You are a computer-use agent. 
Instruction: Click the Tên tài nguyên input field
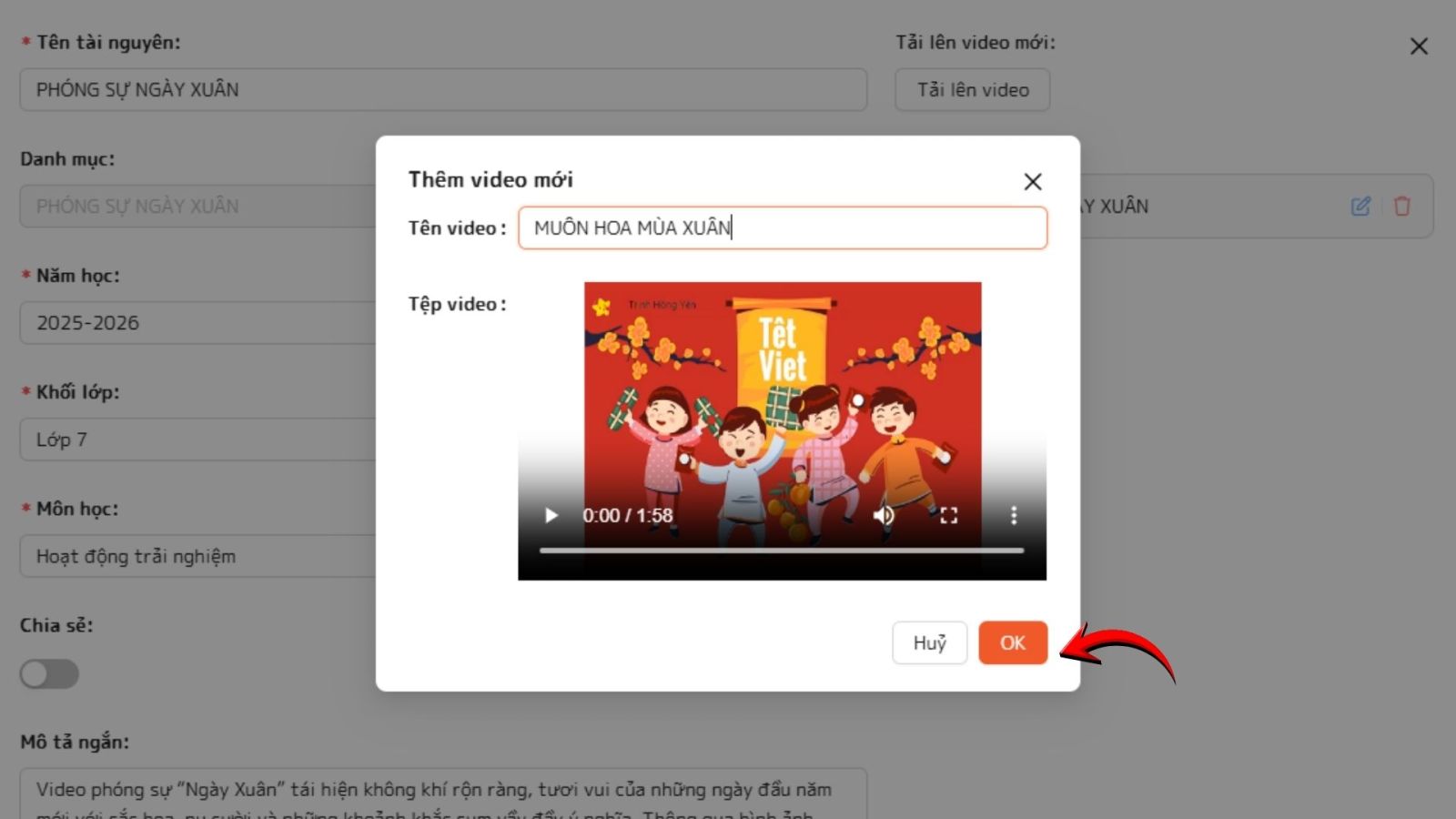(443, 90)
